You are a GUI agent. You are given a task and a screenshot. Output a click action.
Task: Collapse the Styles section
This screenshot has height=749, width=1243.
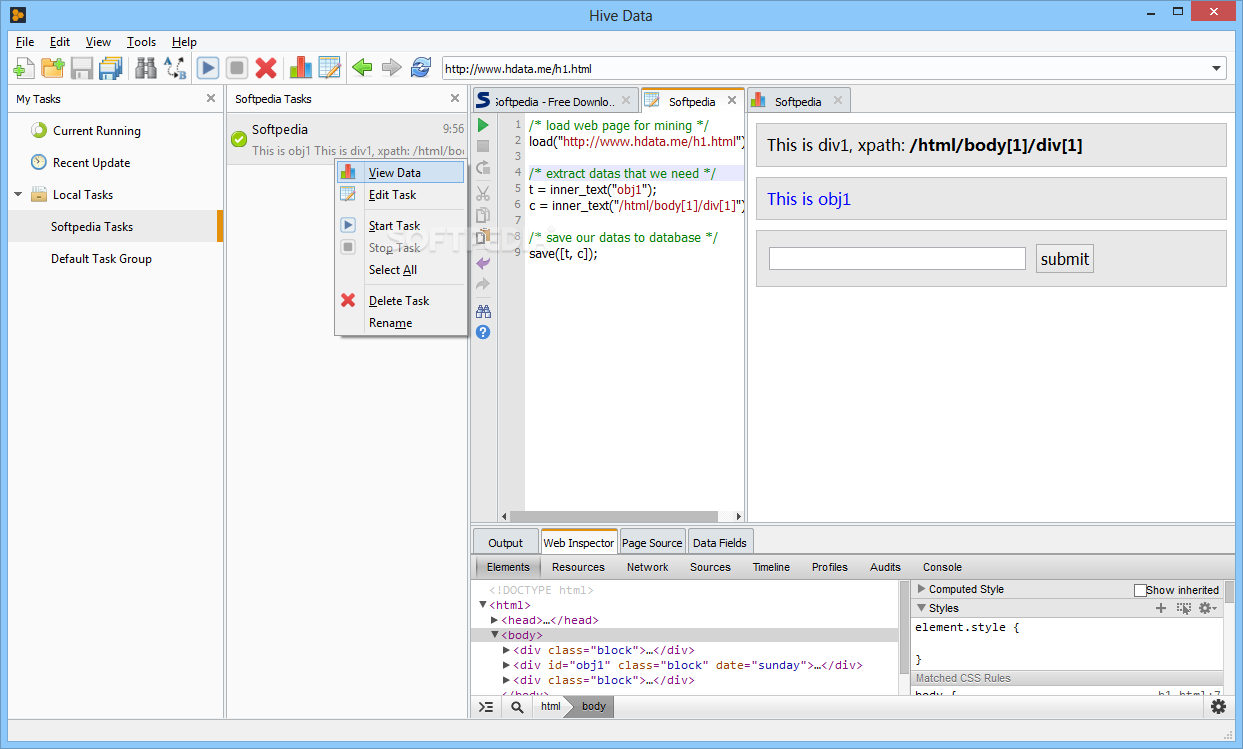point(922,608)
